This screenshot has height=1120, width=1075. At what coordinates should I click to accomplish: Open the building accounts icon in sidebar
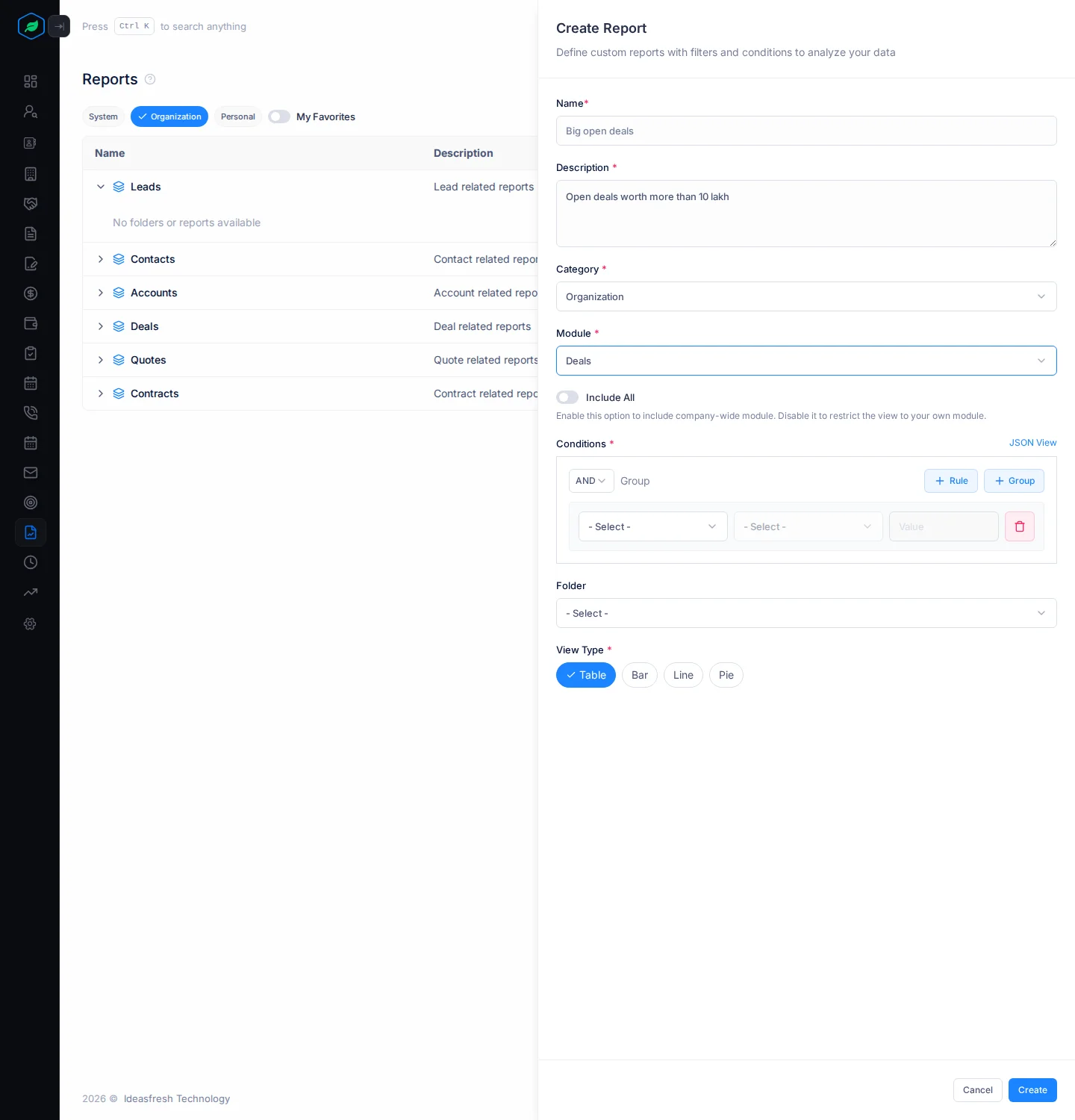coord(31,174)
